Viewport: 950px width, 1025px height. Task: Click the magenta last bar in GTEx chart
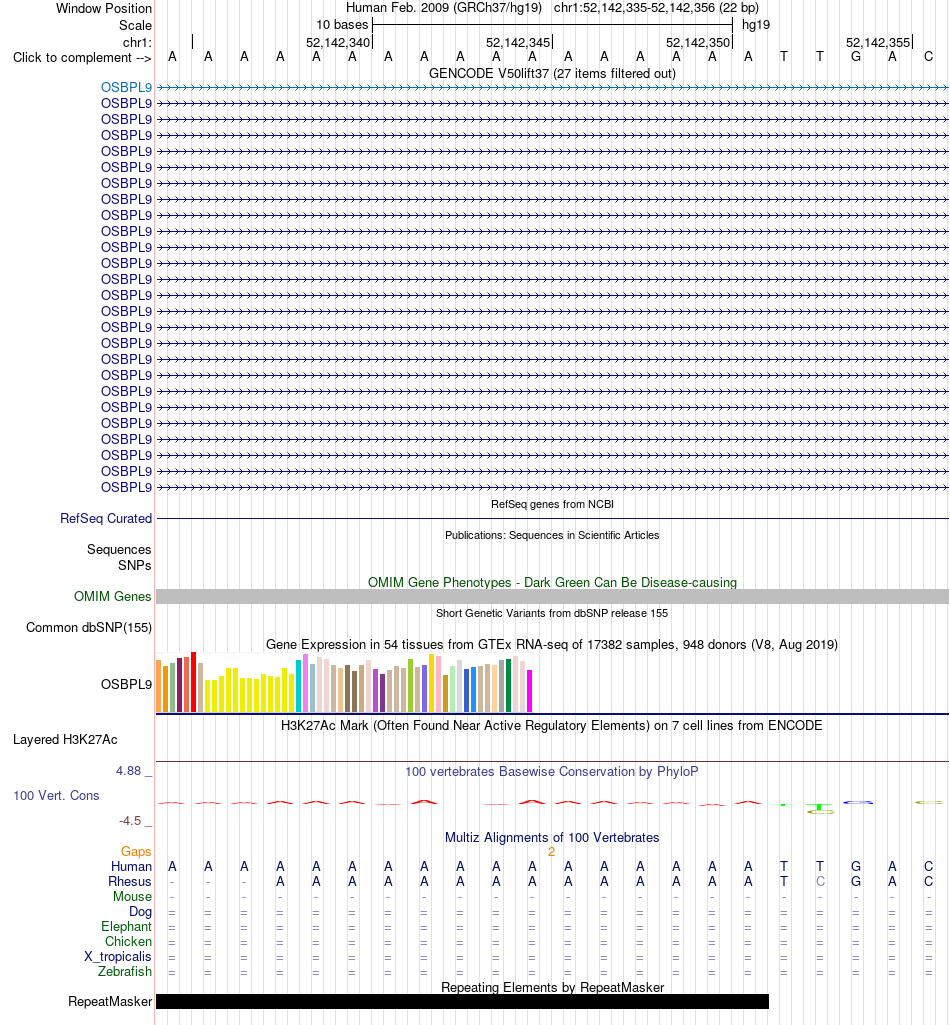530,691
